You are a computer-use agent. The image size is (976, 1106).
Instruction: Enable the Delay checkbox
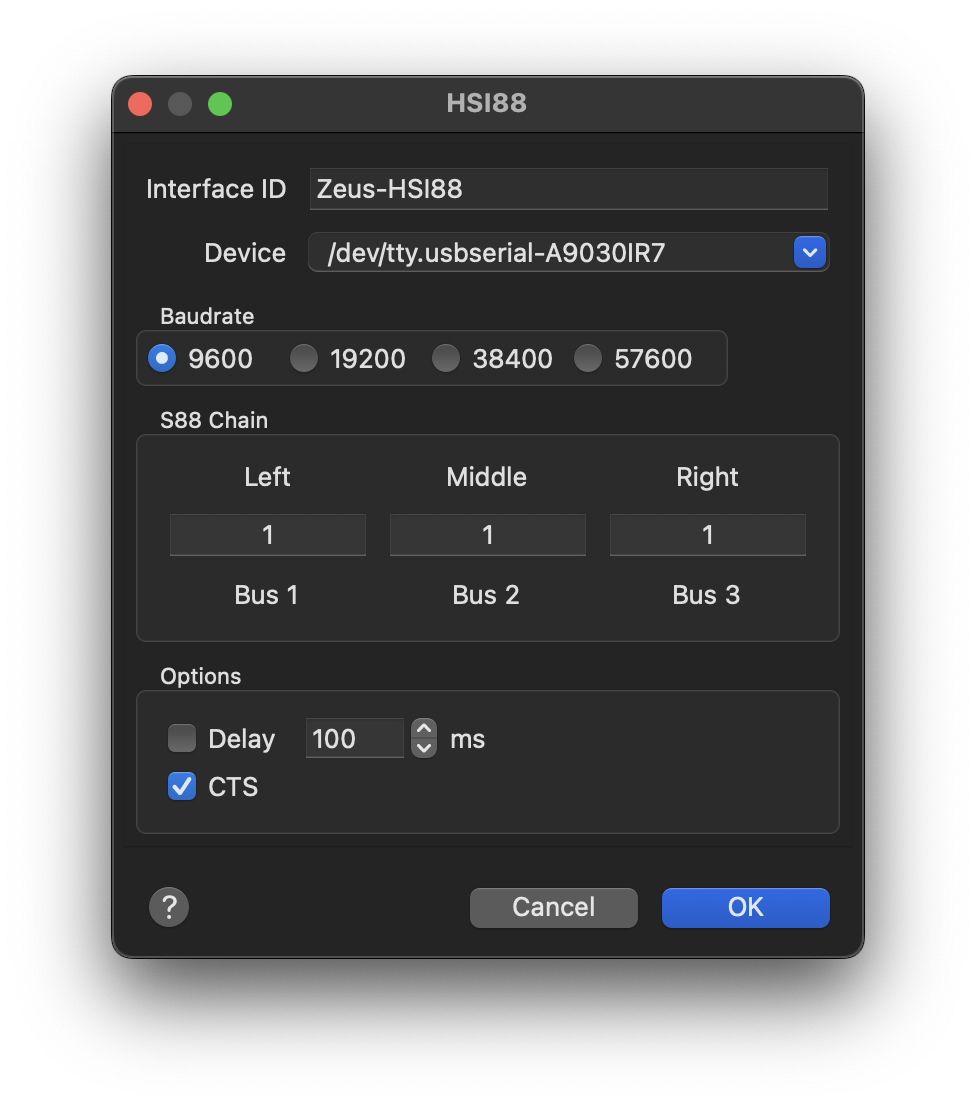[182, 739]
